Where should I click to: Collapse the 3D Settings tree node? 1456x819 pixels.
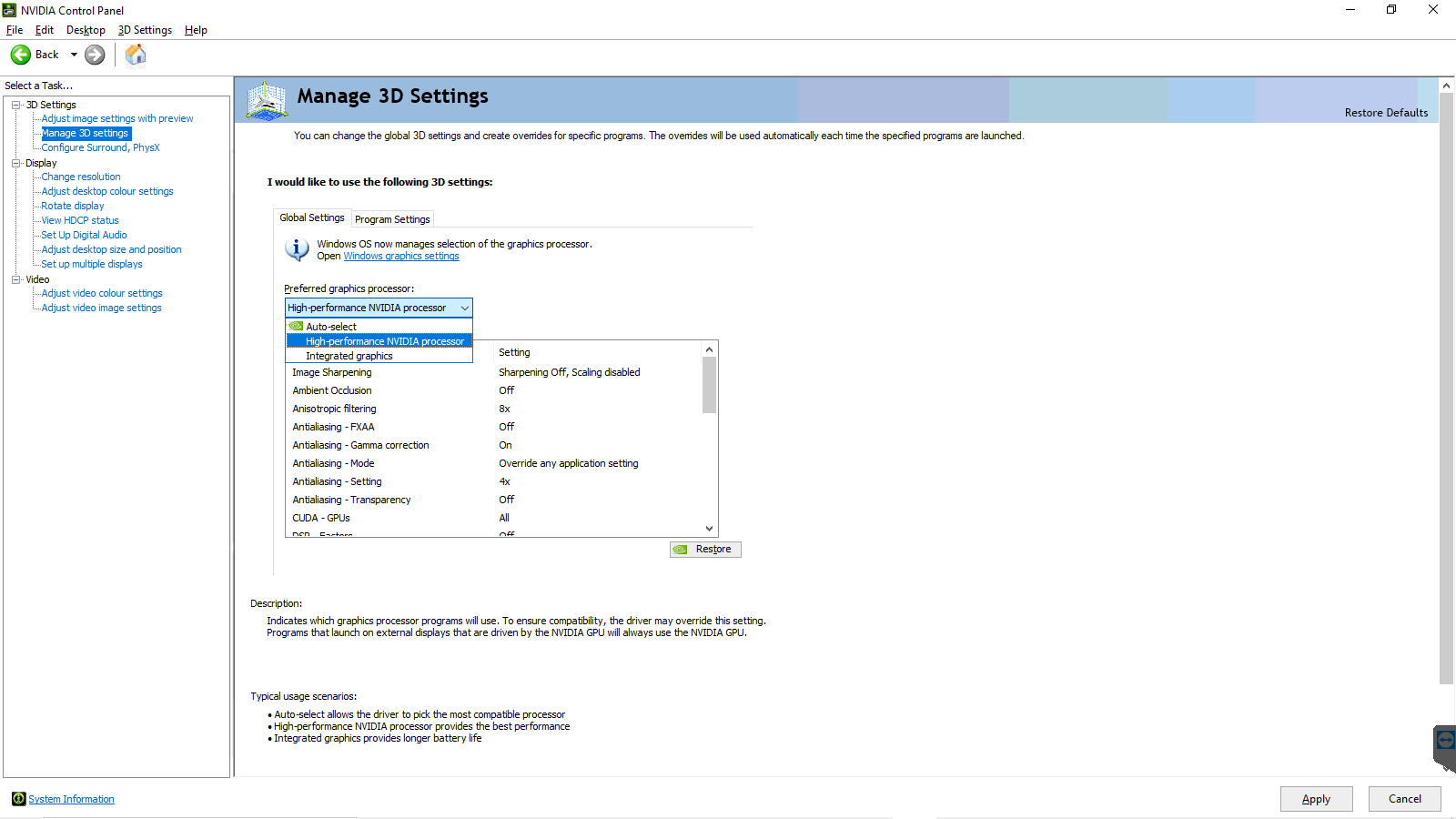coord(16,105)
